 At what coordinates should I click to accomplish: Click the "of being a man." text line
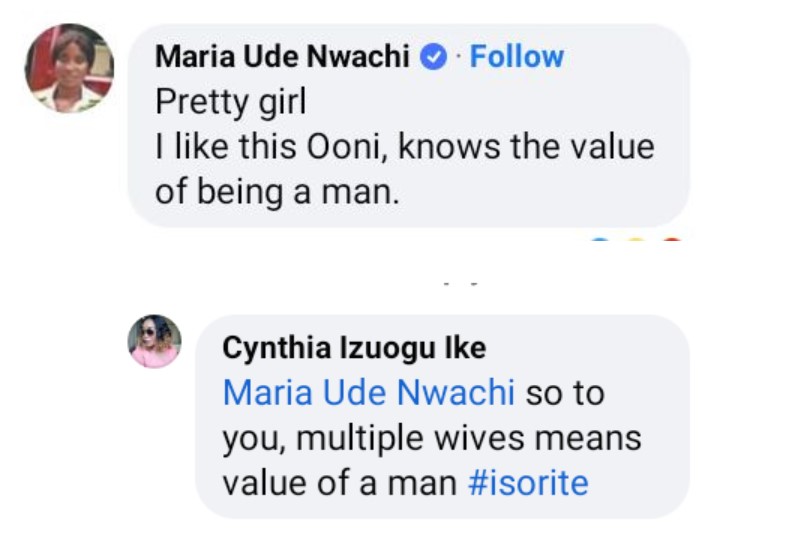coord(277,191)
